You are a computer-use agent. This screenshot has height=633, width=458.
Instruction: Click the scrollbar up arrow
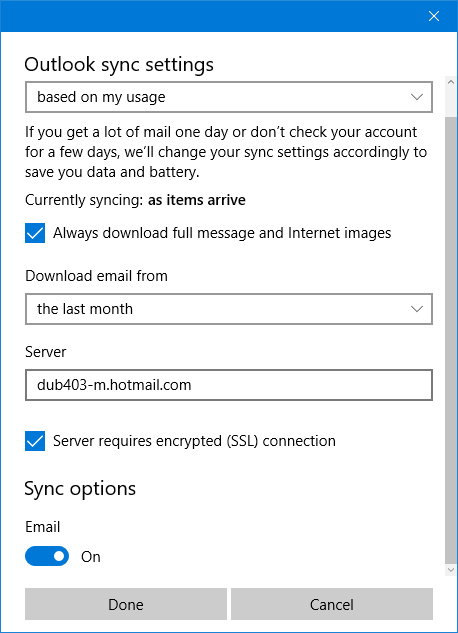coord(451,82)
